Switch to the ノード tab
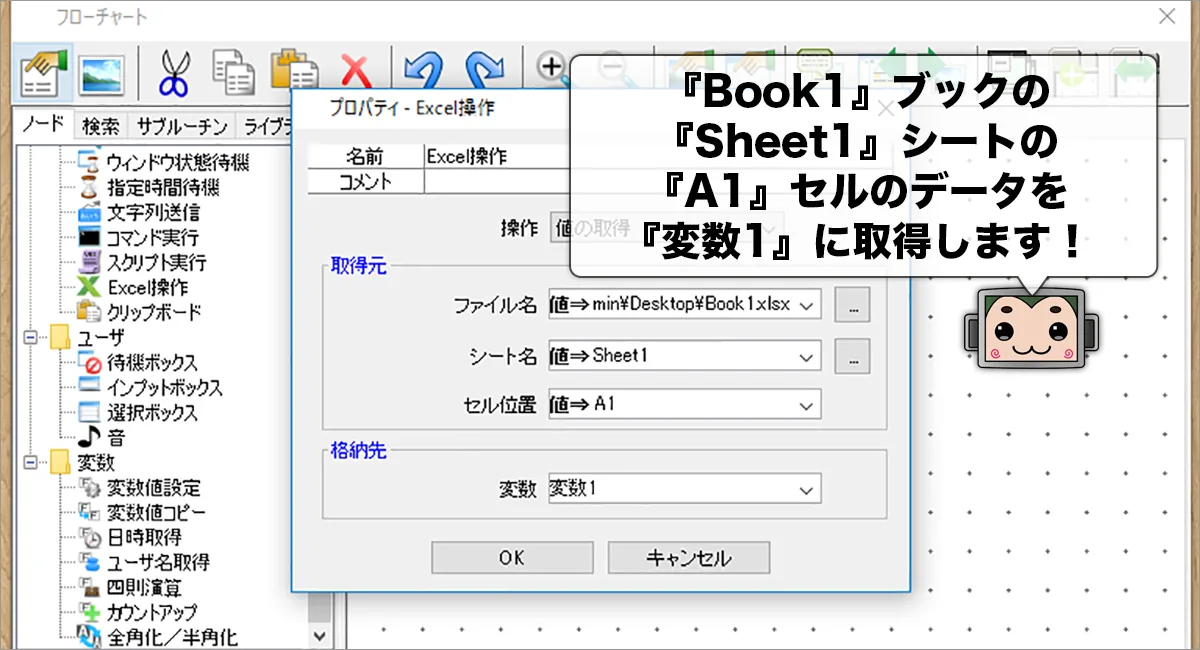The width and height of the screenshot is (1200, 650). (x=44, y=125)
